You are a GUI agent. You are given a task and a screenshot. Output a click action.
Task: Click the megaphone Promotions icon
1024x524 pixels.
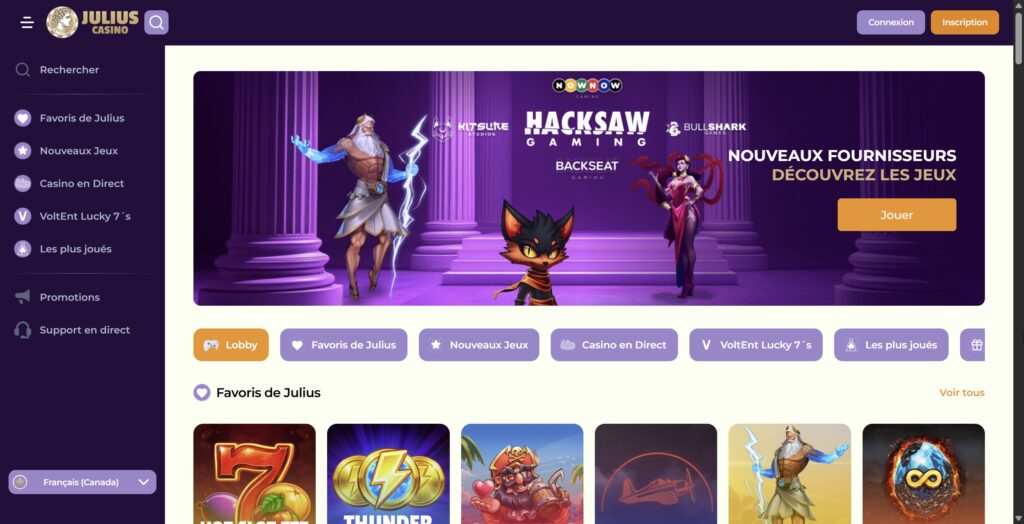coord(23,297)
